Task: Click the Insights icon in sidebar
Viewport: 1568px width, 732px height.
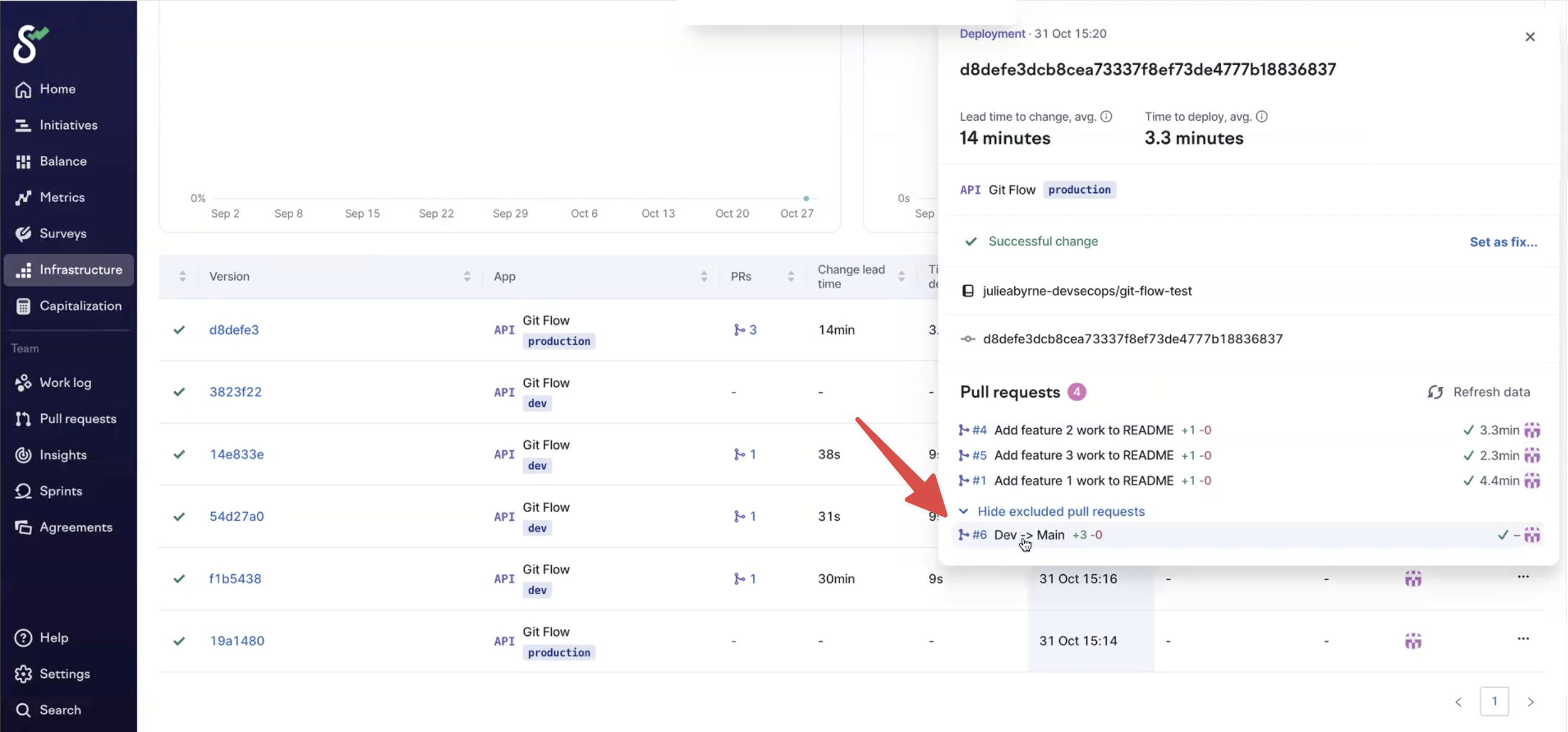Action: 23,455
